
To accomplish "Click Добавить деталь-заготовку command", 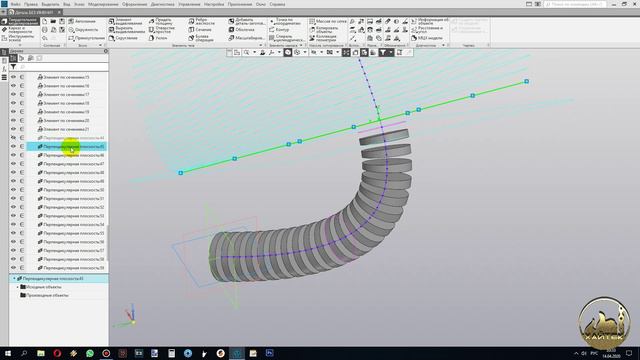I will pyautogui.click(x=247, y=22).
